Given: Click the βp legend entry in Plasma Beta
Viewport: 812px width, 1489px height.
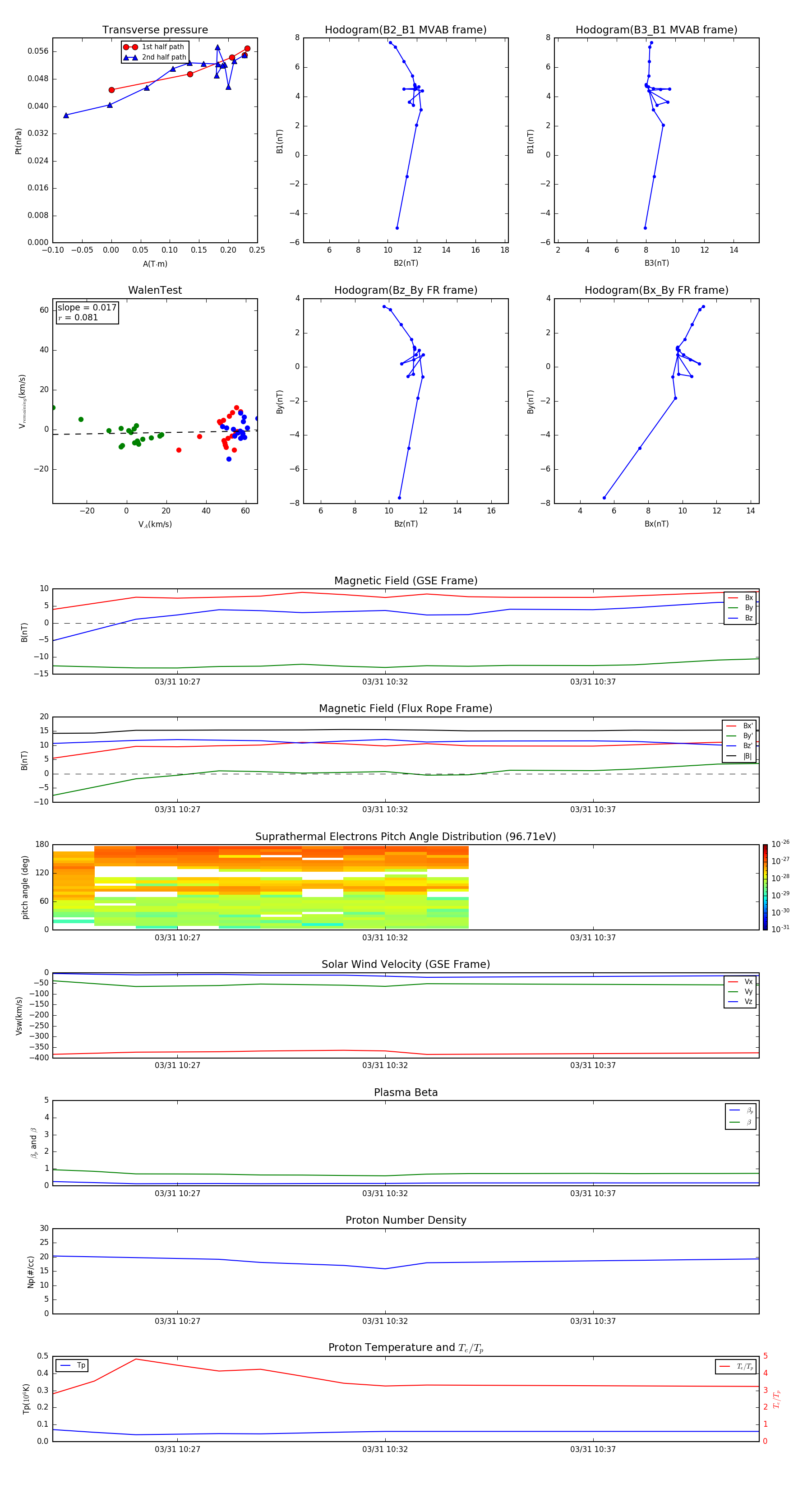Looking at the screenshot, I should [x=741, y=1110].
